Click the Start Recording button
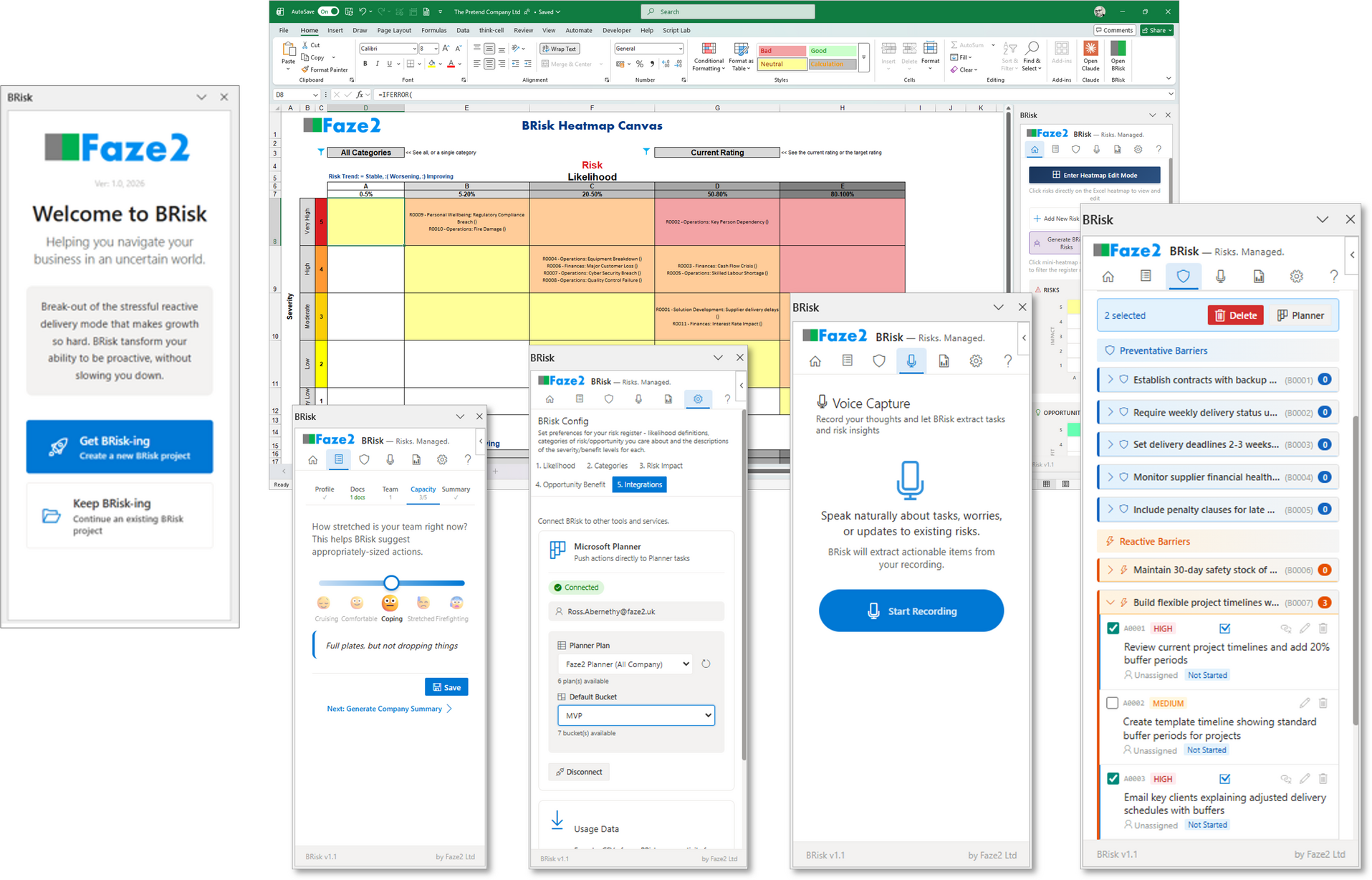Screen dimensions: 1372x880 pyautogui.click(x=911, y=611)
